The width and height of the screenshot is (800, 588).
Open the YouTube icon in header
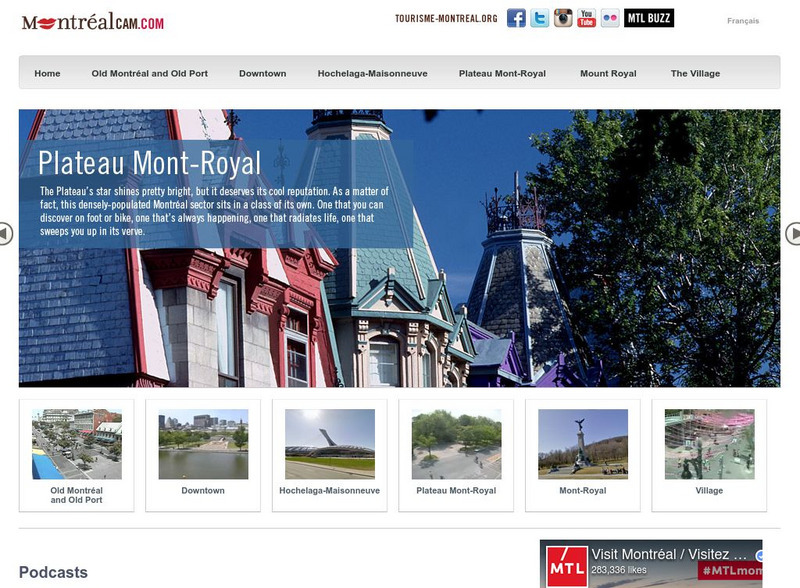point(587,18)
